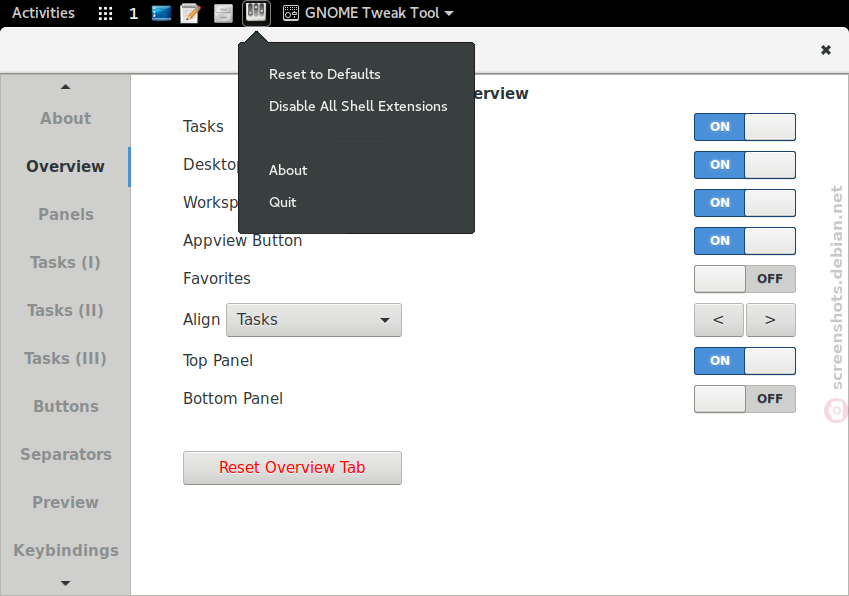Select the Overview sidebar tab
Screen dimensions: 849x596
(x=66, y=166)
